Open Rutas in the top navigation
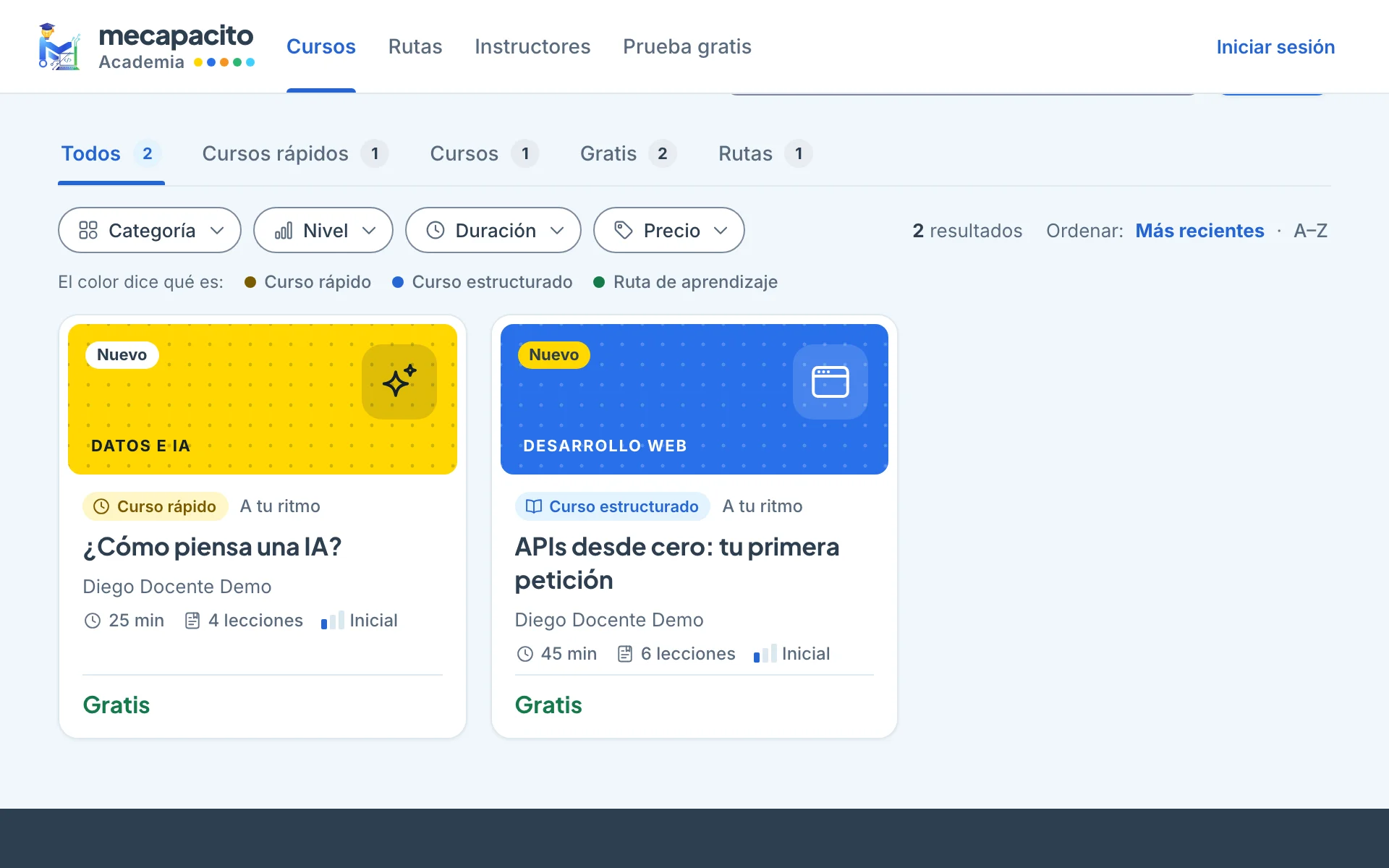 click(x=415, y=46)
